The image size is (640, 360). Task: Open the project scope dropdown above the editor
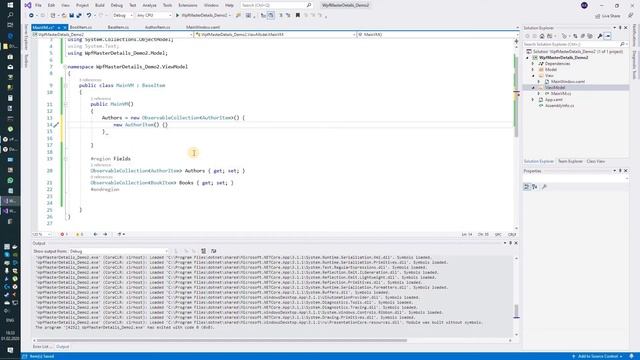(x=112, y=35)
